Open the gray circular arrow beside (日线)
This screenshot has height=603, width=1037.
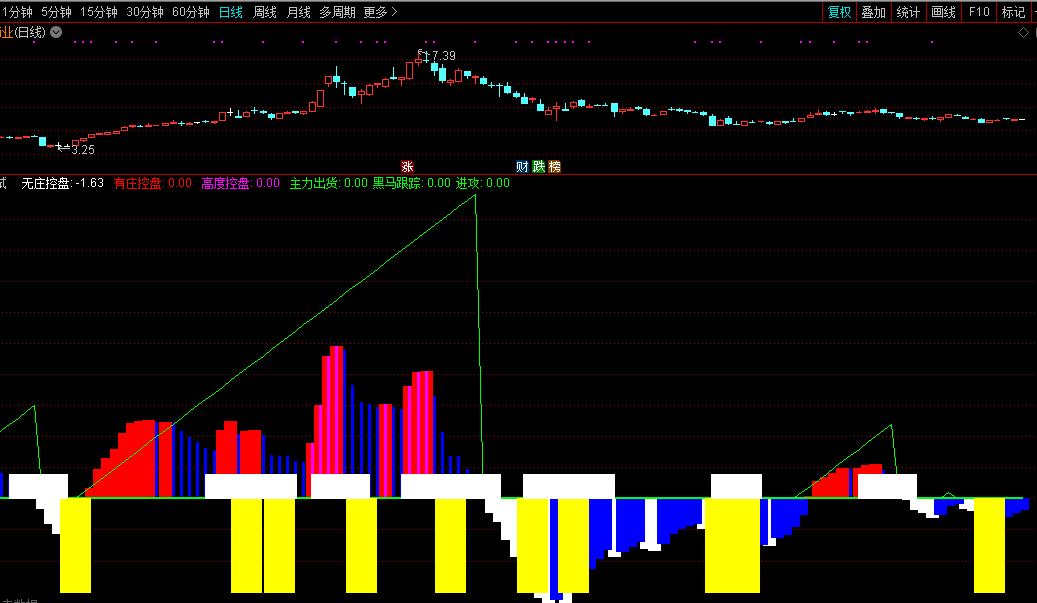56,32
